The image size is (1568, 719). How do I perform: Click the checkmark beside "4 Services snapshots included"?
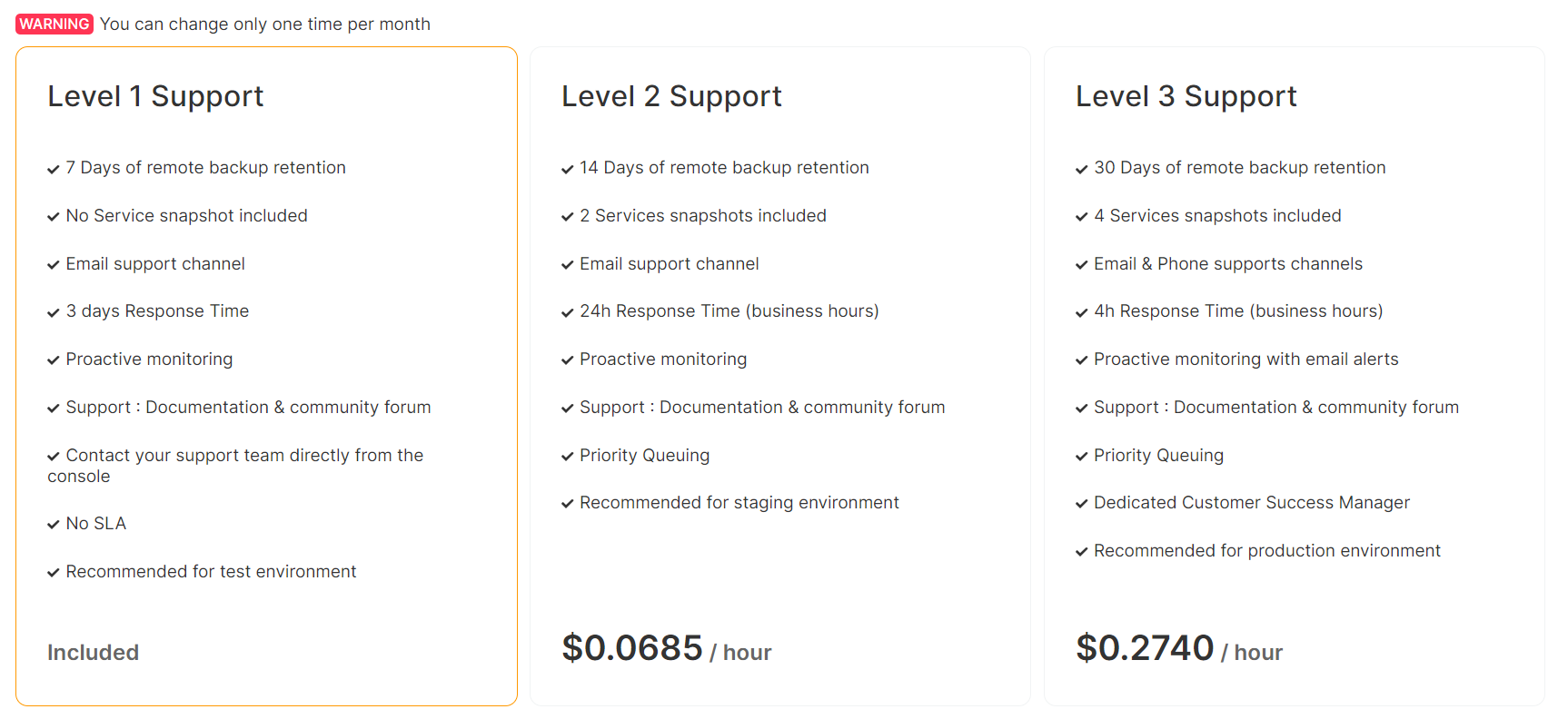click(1082, 217)
